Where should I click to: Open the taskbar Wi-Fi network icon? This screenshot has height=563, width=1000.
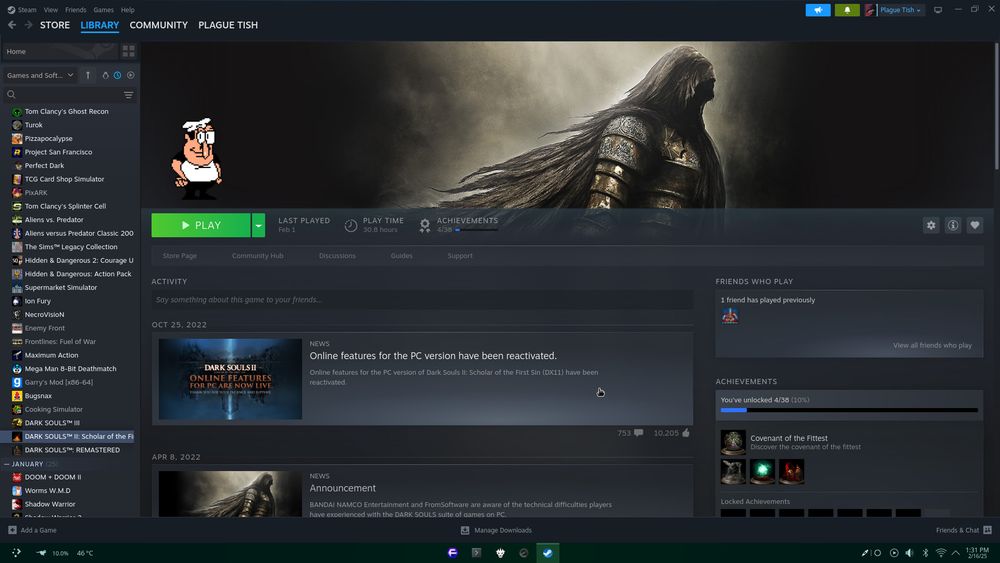point(941,553)
